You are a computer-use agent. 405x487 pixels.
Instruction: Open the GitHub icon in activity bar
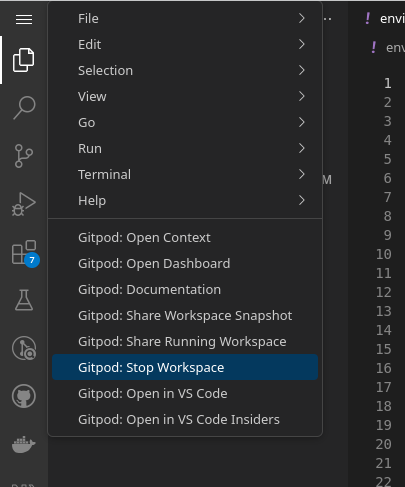(x=24, y=396)
